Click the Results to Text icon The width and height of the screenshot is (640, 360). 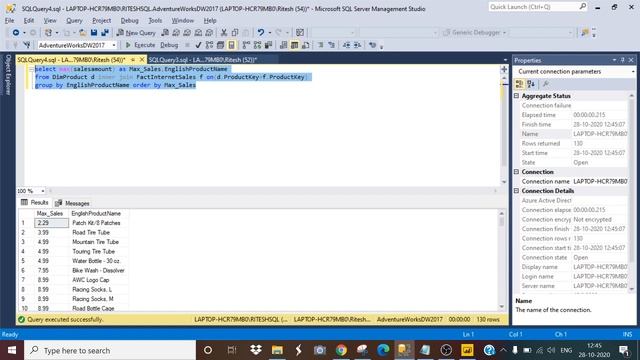[x=283, y=45]
